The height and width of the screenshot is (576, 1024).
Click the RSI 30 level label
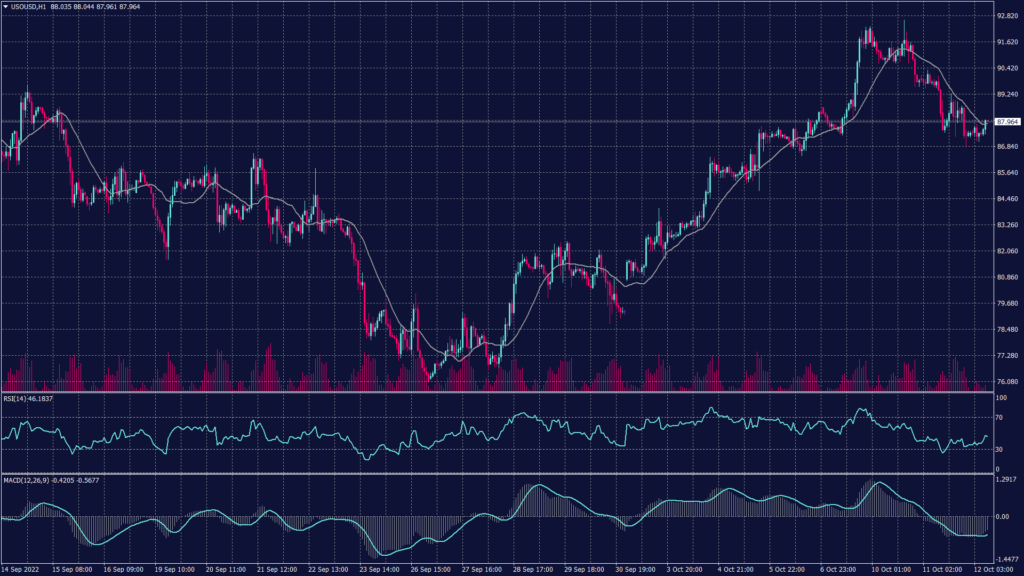point(1000,449)
